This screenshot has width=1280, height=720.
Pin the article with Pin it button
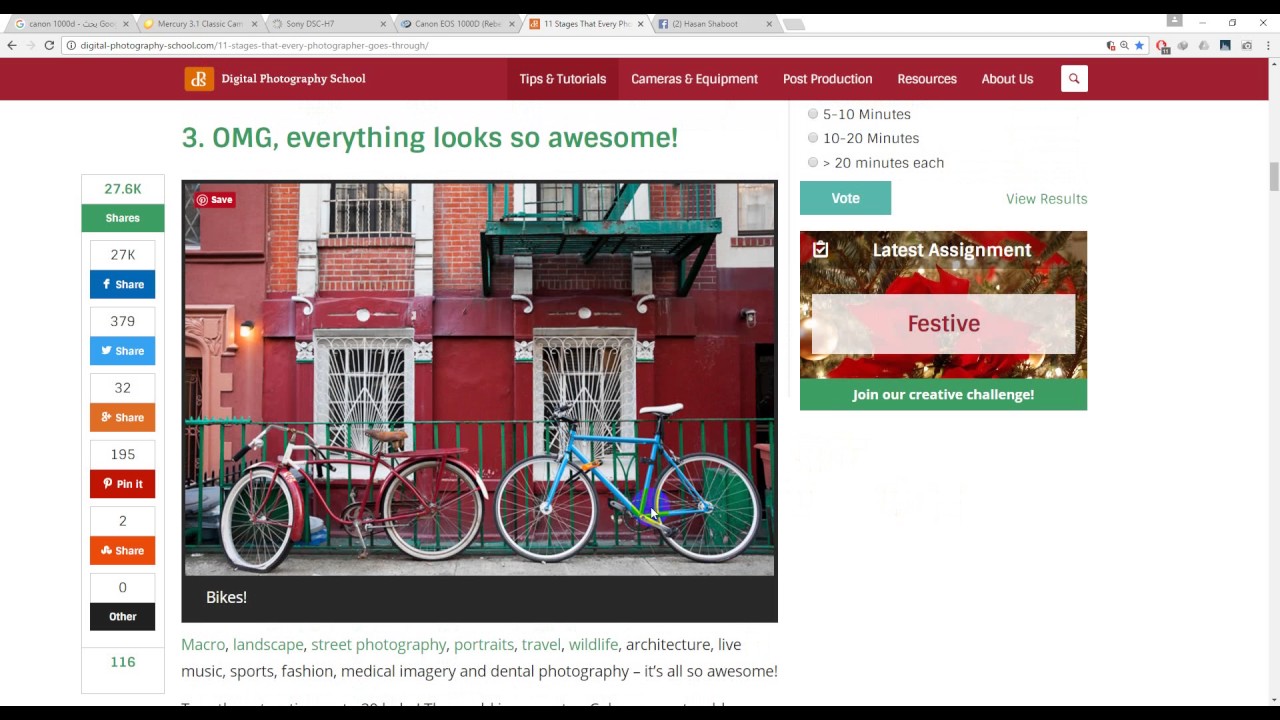pyautogui.click(x=122, y=484)
